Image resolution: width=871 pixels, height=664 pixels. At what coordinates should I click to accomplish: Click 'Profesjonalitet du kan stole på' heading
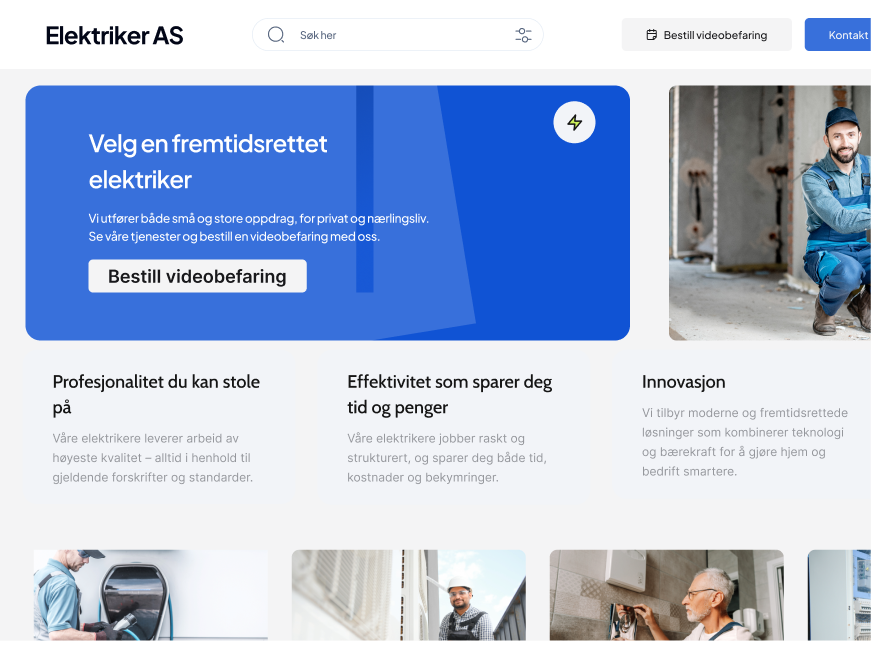click(x=156, y=395)
